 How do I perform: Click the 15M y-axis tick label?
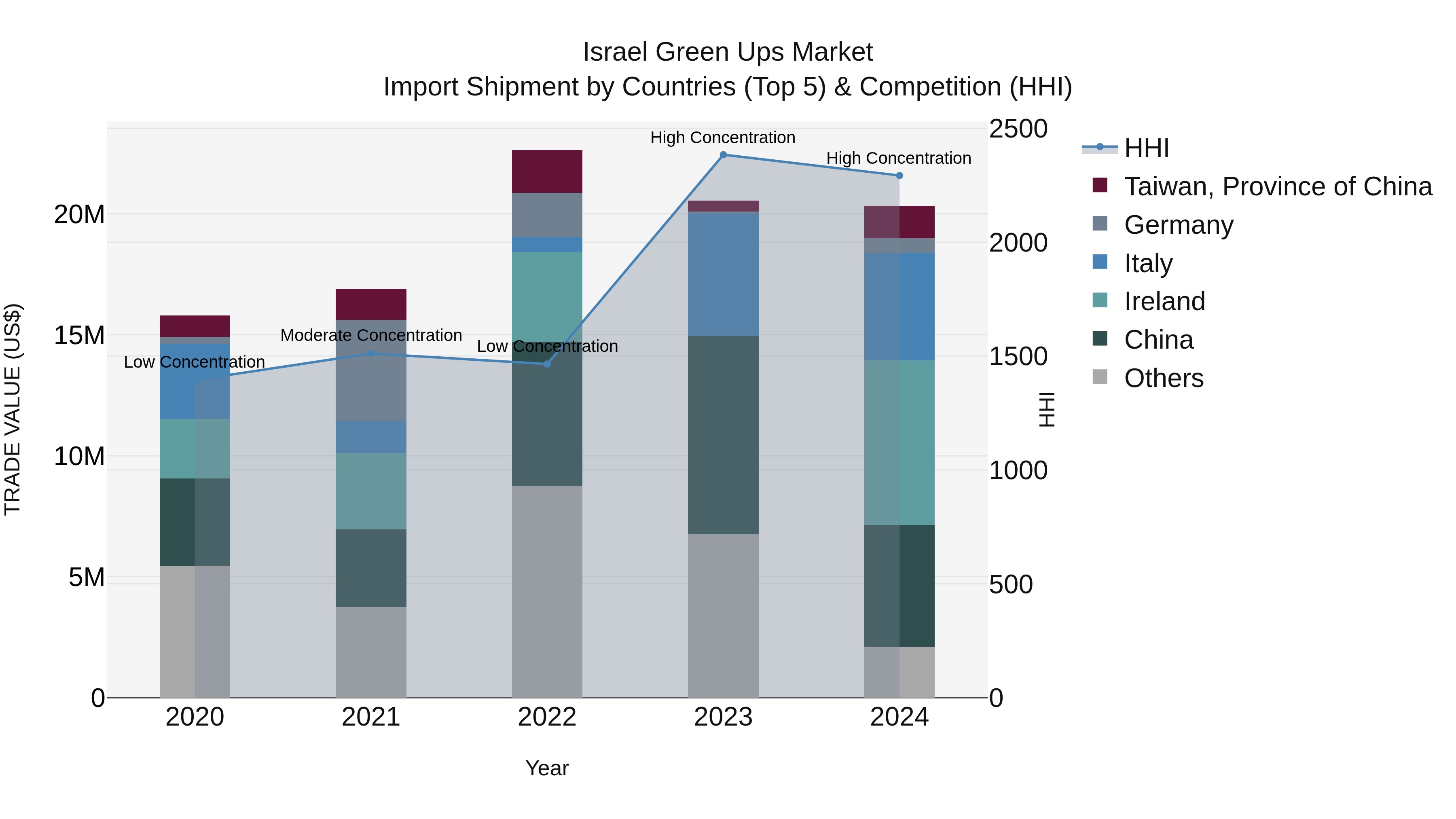click(x=79, y=336)
